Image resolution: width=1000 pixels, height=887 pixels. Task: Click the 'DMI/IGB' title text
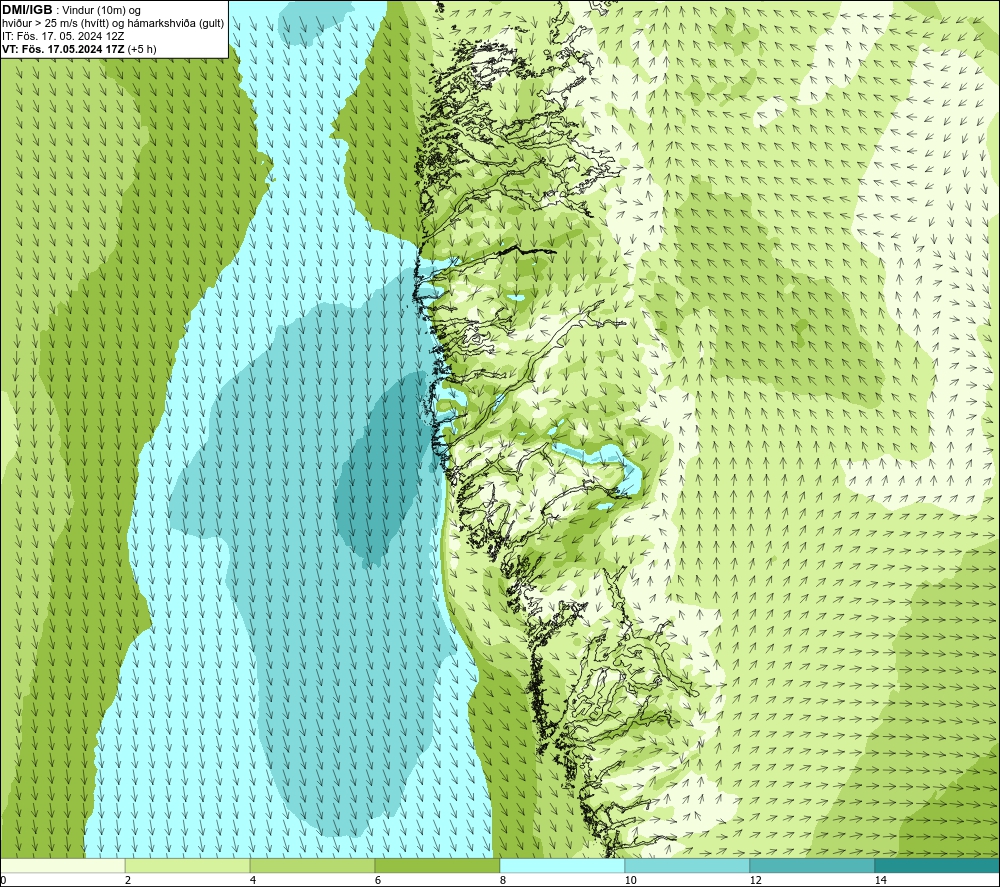pos(27,10)
